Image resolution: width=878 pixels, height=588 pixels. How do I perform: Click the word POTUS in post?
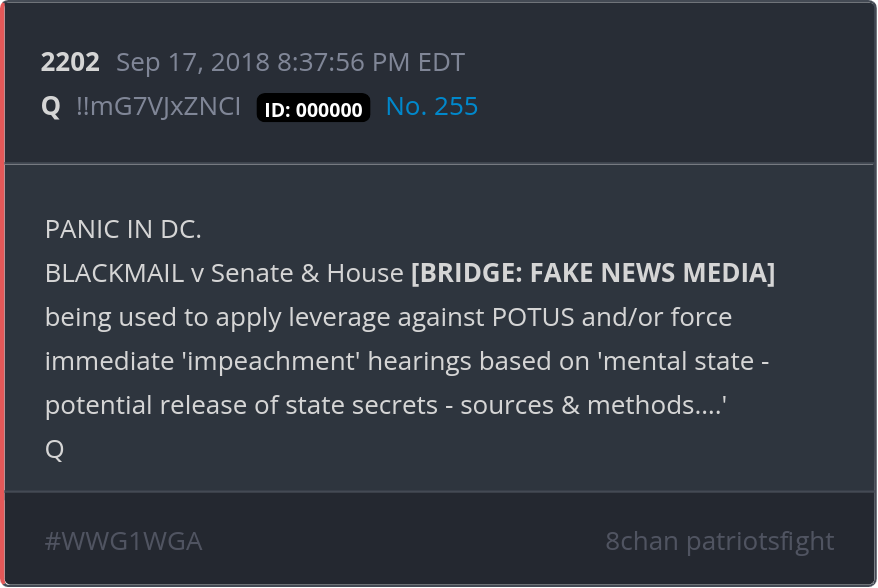click(533, 317)
